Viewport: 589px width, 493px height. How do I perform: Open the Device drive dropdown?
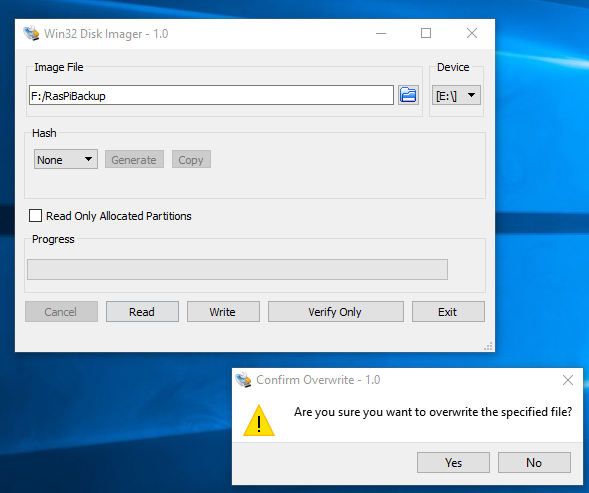pyautogui.click(x=456, y=95)
